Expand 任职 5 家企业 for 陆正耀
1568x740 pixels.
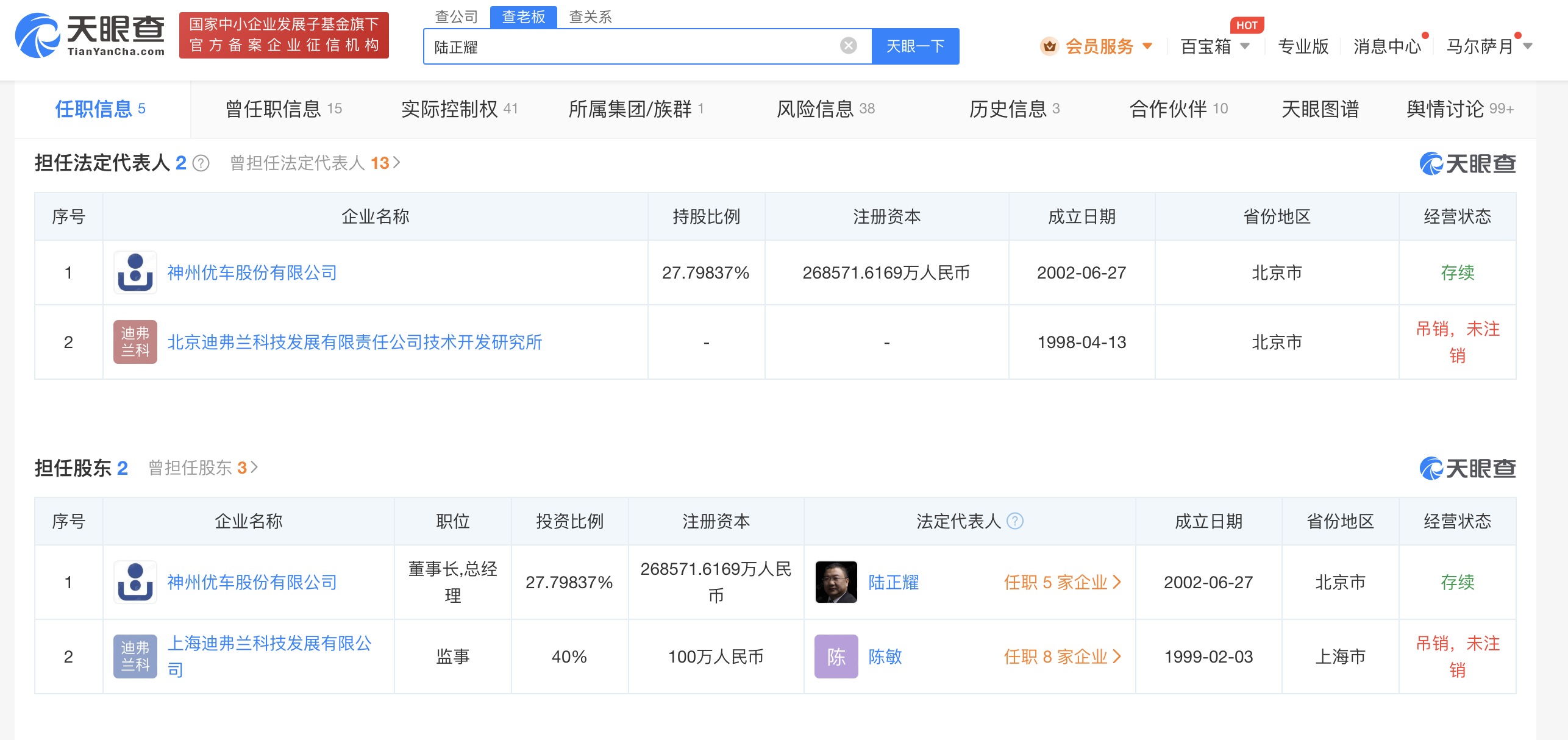(1062, 582)
